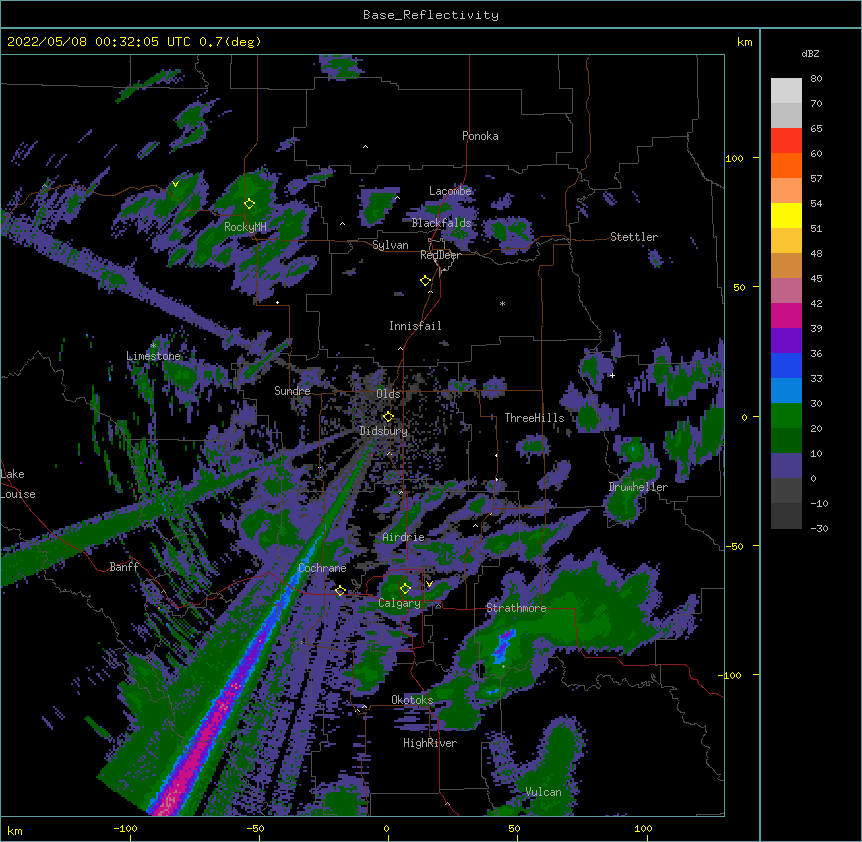The width and height of the screenshot is (862, 842).
Task: Click the ThreeHills city label
Action: point(534,418)
